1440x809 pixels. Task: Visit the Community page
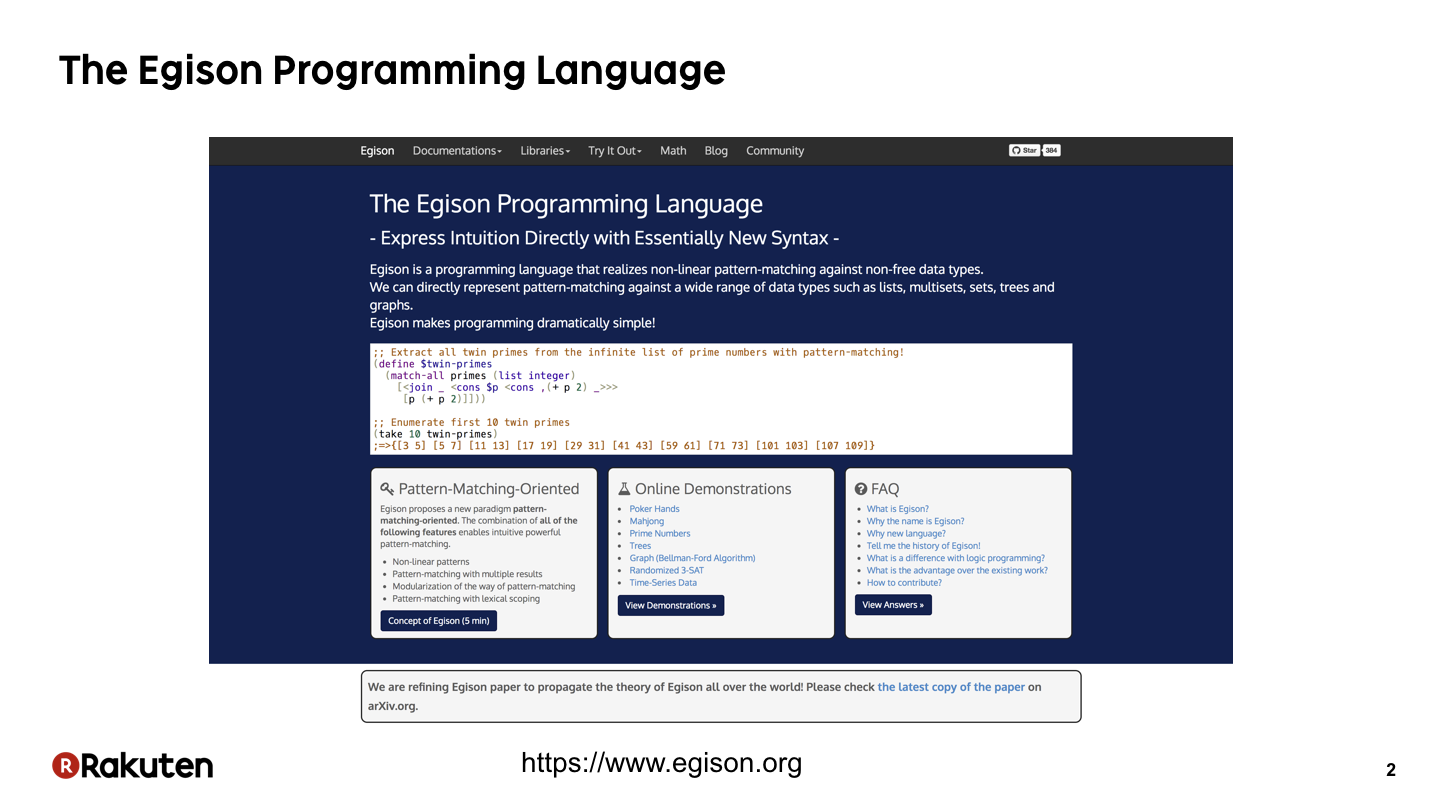click(x=775, y=151)
